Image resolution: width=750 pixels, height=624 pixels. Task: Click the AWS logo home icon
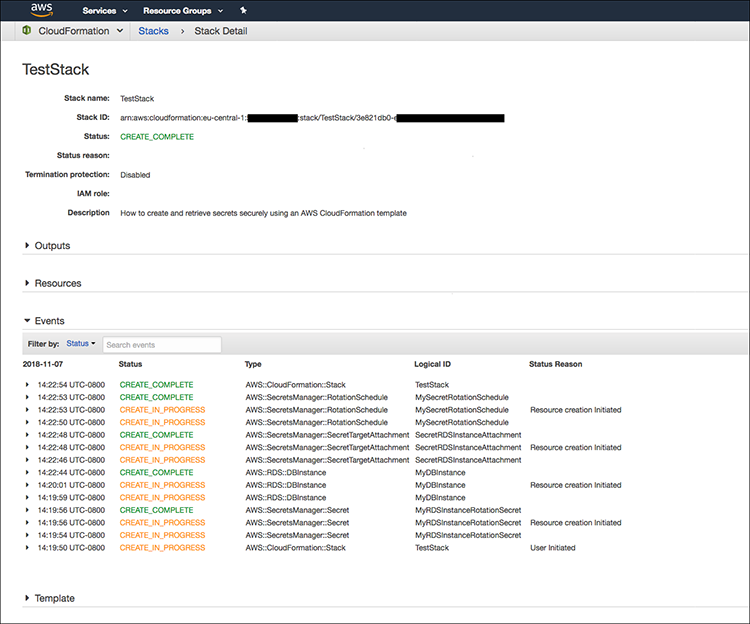(42, 10)
